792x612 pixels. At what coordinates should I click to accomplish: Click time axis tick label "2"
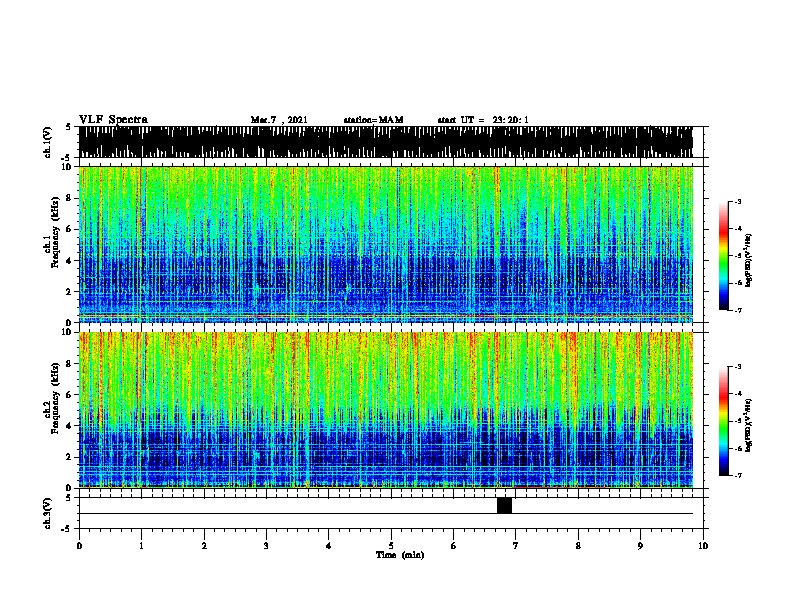204,545
